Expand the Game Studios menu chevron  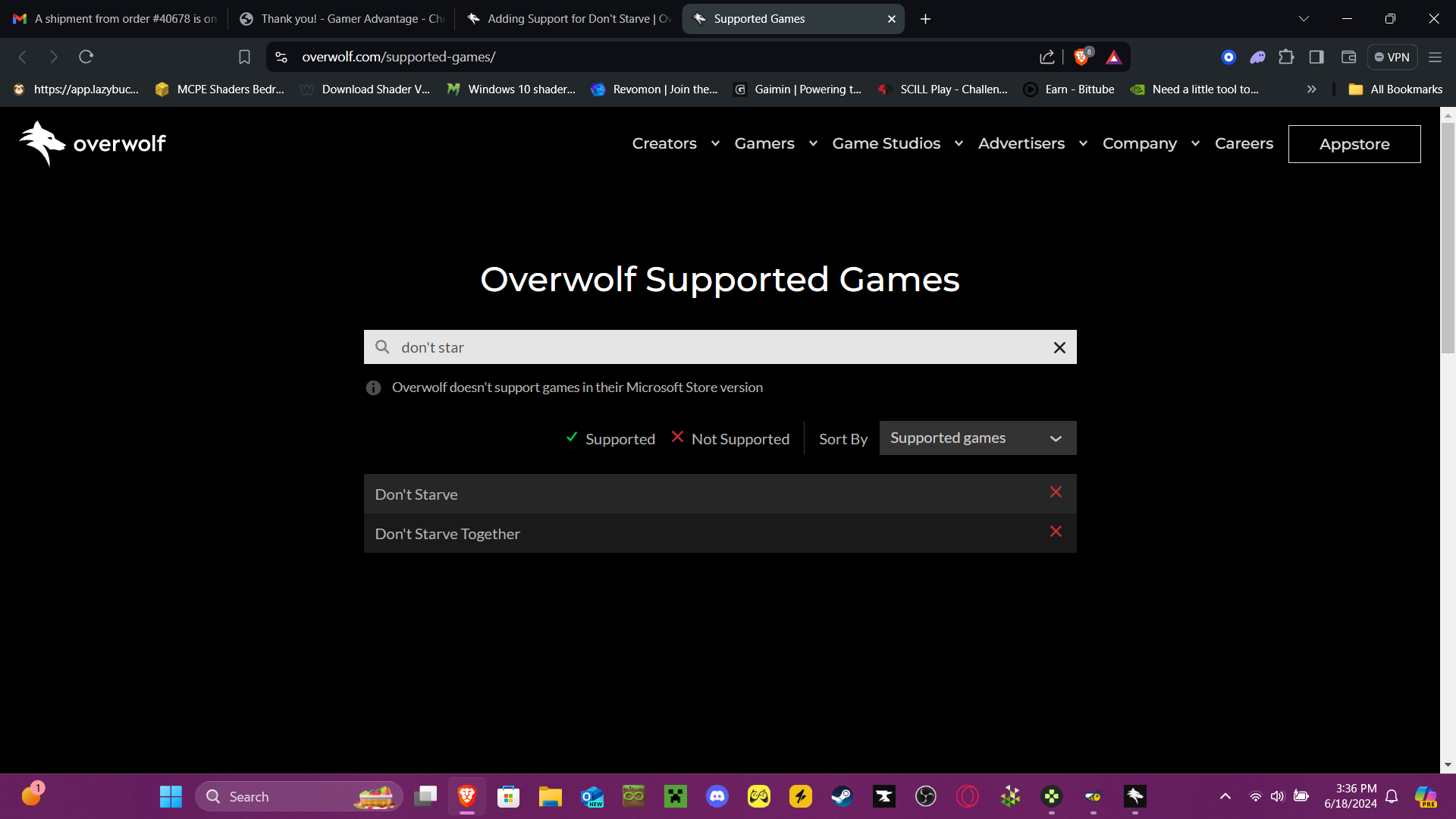[x=959, y=143]
